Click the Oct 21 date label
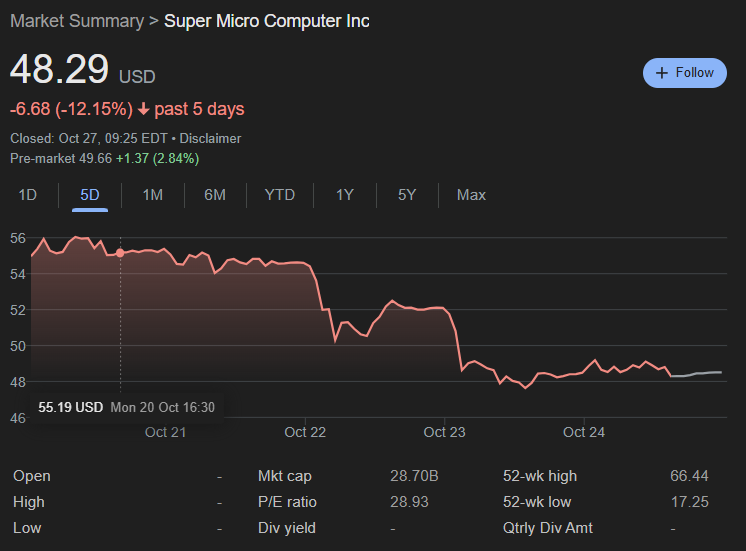The image size is (746, 551). click(165, 432)
